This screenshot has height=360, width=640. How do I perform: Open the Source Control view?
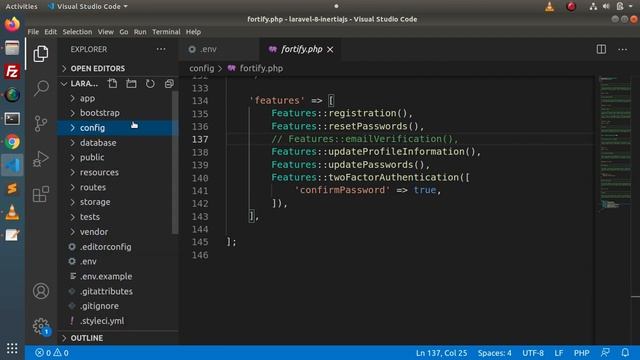(41, 123)
